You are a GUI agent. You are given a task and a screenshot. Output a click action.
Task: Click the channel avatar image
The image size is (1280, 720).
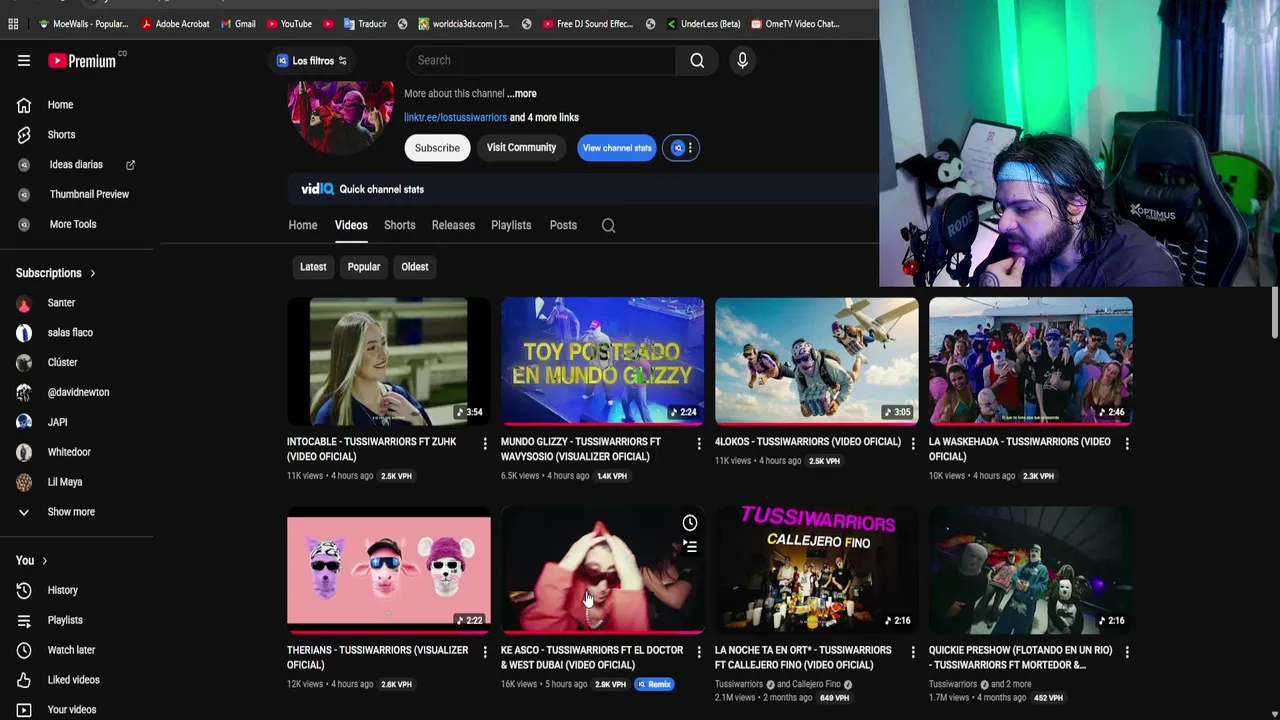point(341,118)
